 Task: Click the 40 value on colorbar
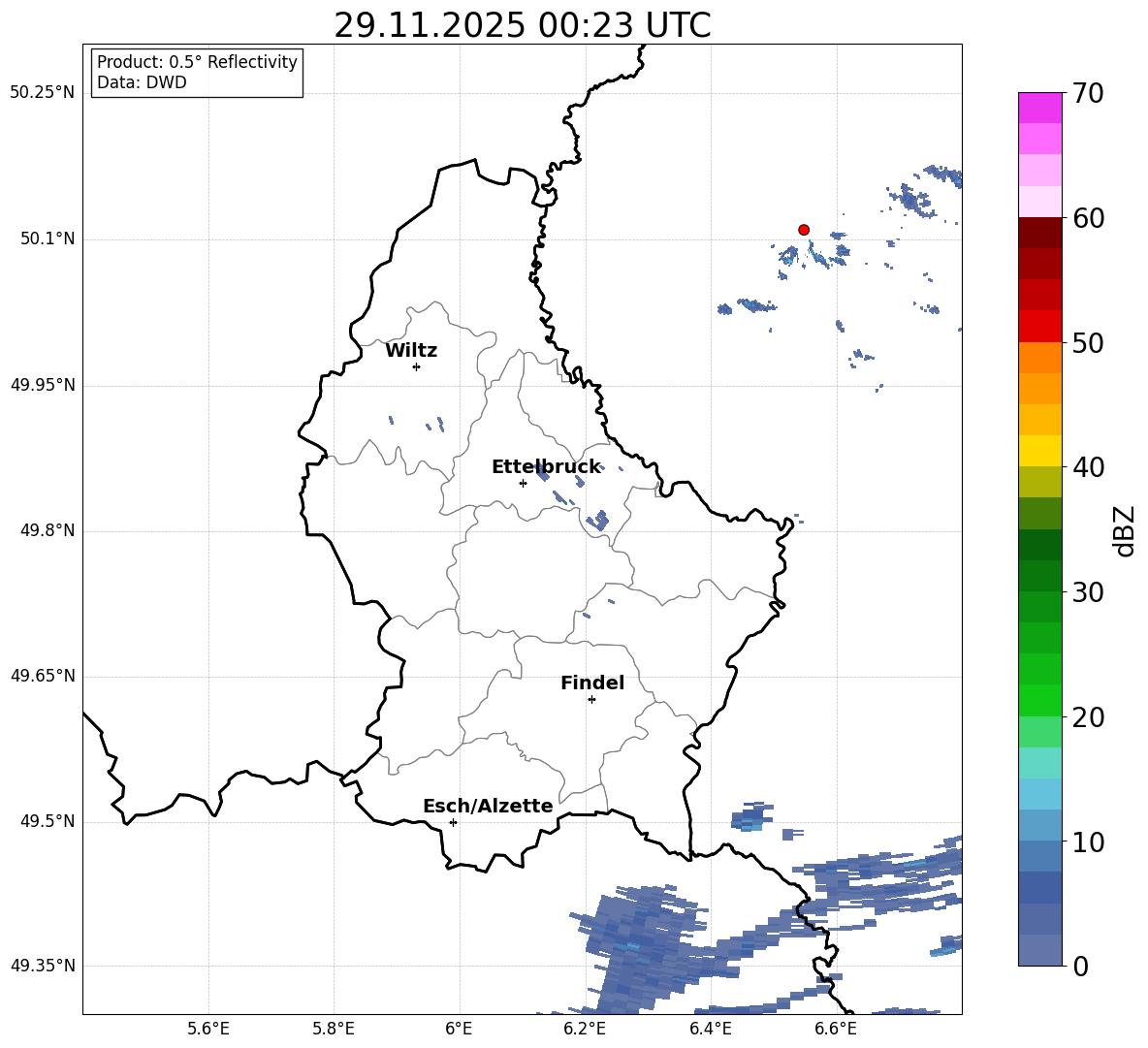(x=1088, y=467)
